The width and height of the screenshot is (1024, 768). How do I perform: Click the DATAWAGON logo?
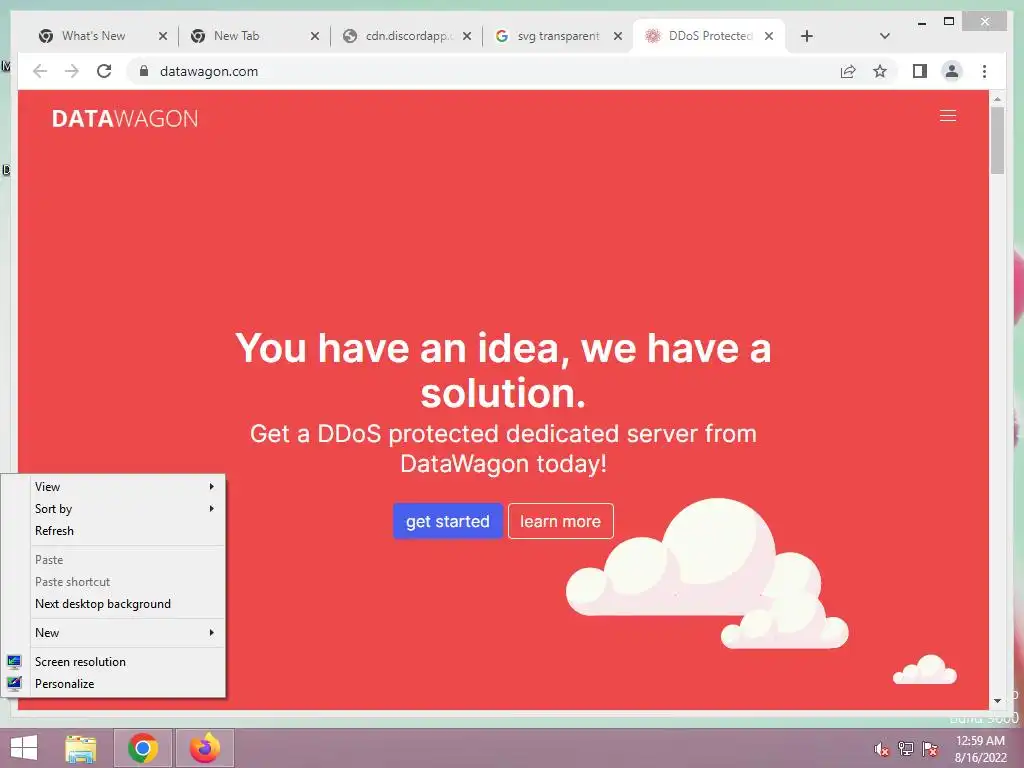pyautogui.click(x=125, y=118)
